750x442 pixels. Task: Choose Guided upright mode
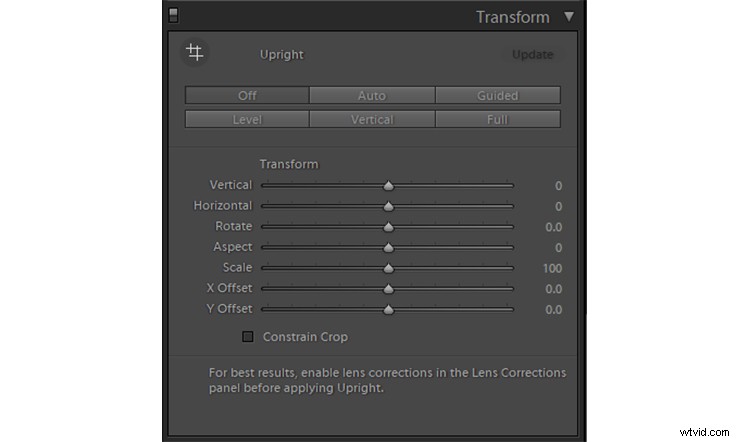[x=497, y=96]
